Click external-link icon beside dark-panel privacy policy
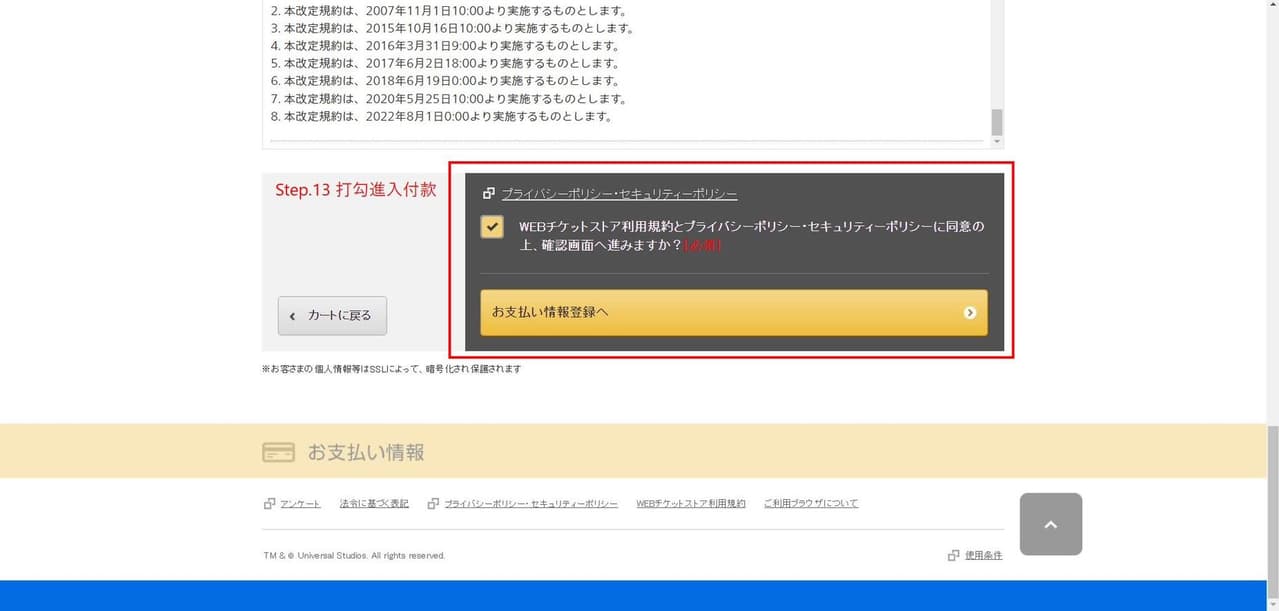 [x=489, y=194]
